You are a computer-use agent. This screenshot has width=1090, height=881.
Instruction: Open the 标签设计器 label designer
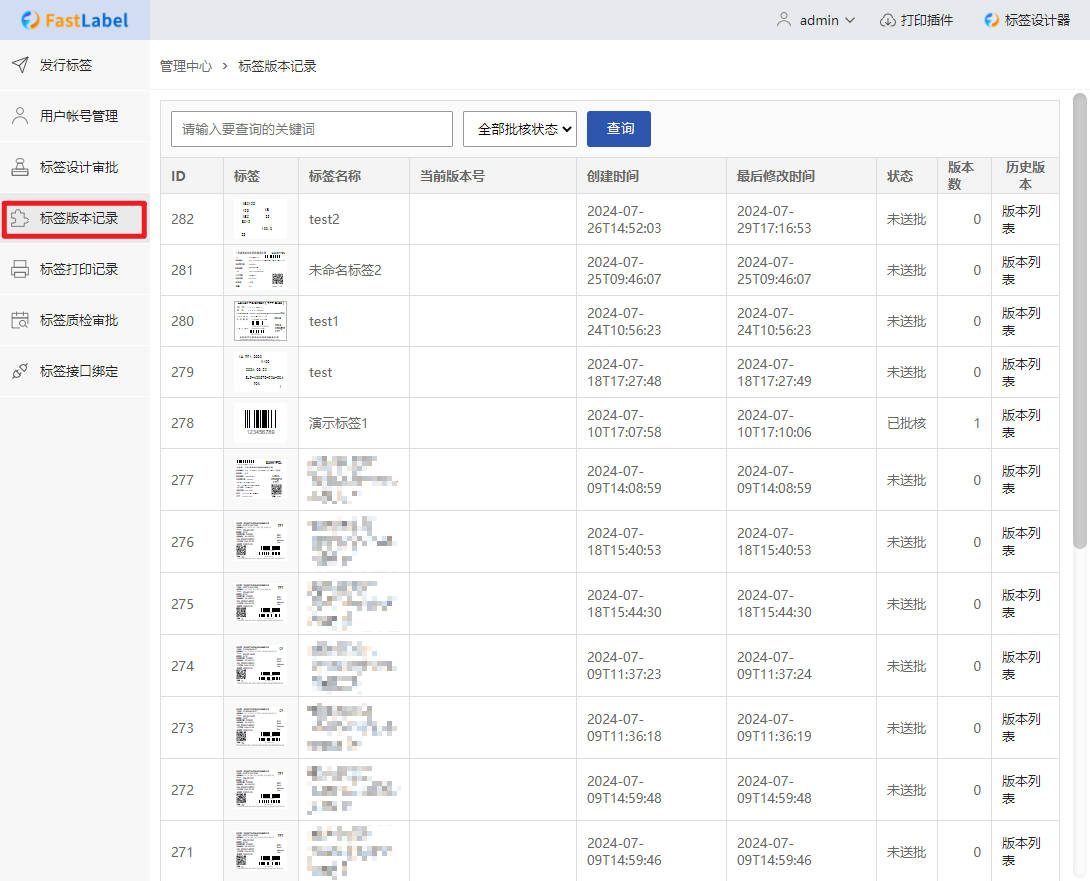(x=1027, y=20)
